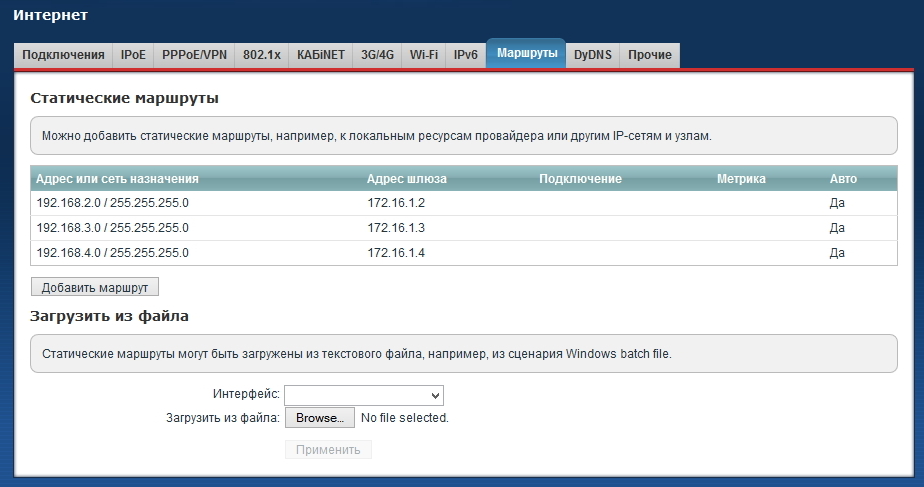Open the PPPoE/VPN tab
The height and width of the screenshot is (487, 924).
point(194,55)
